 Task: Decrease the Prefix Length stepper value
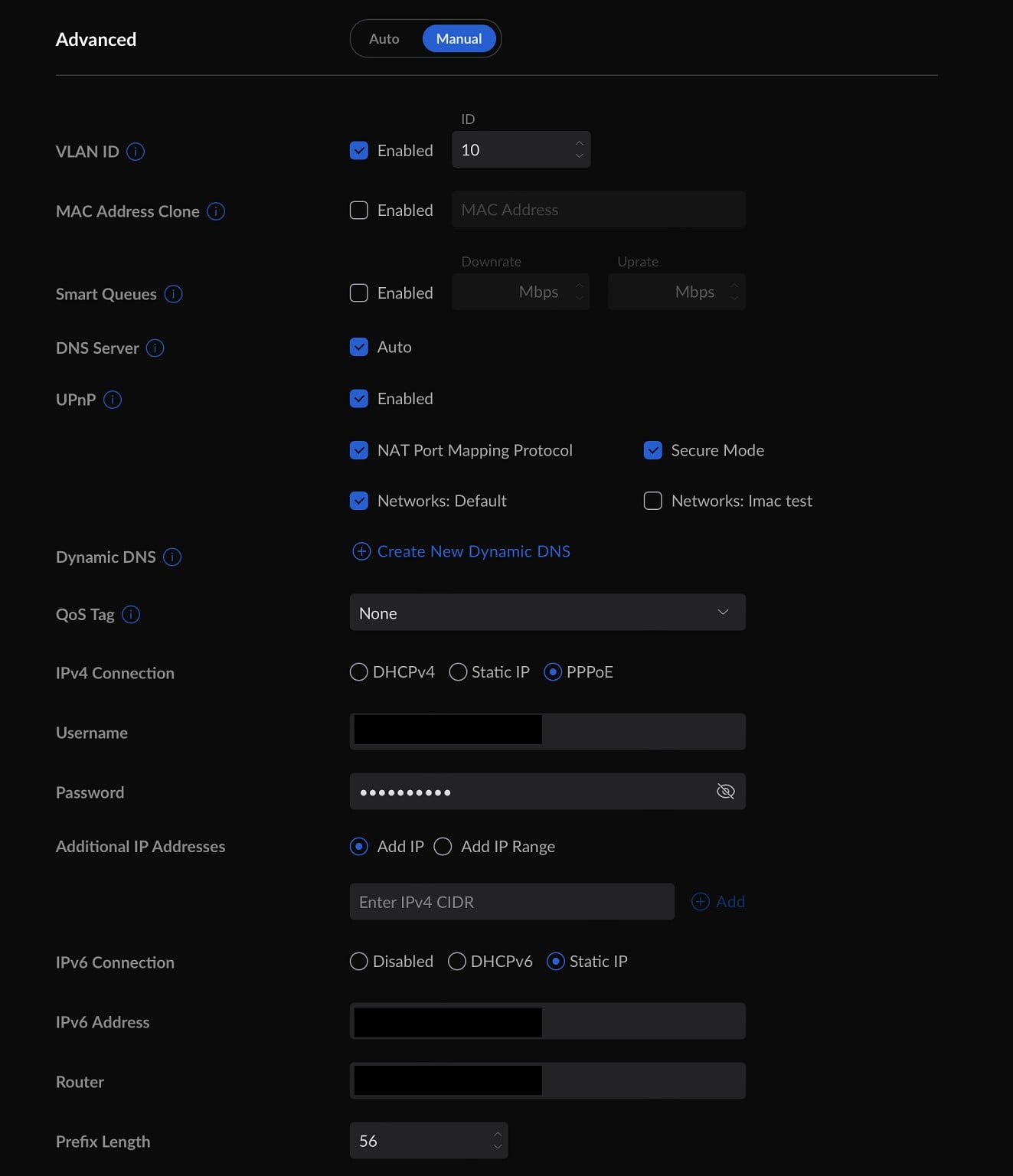498,1147
